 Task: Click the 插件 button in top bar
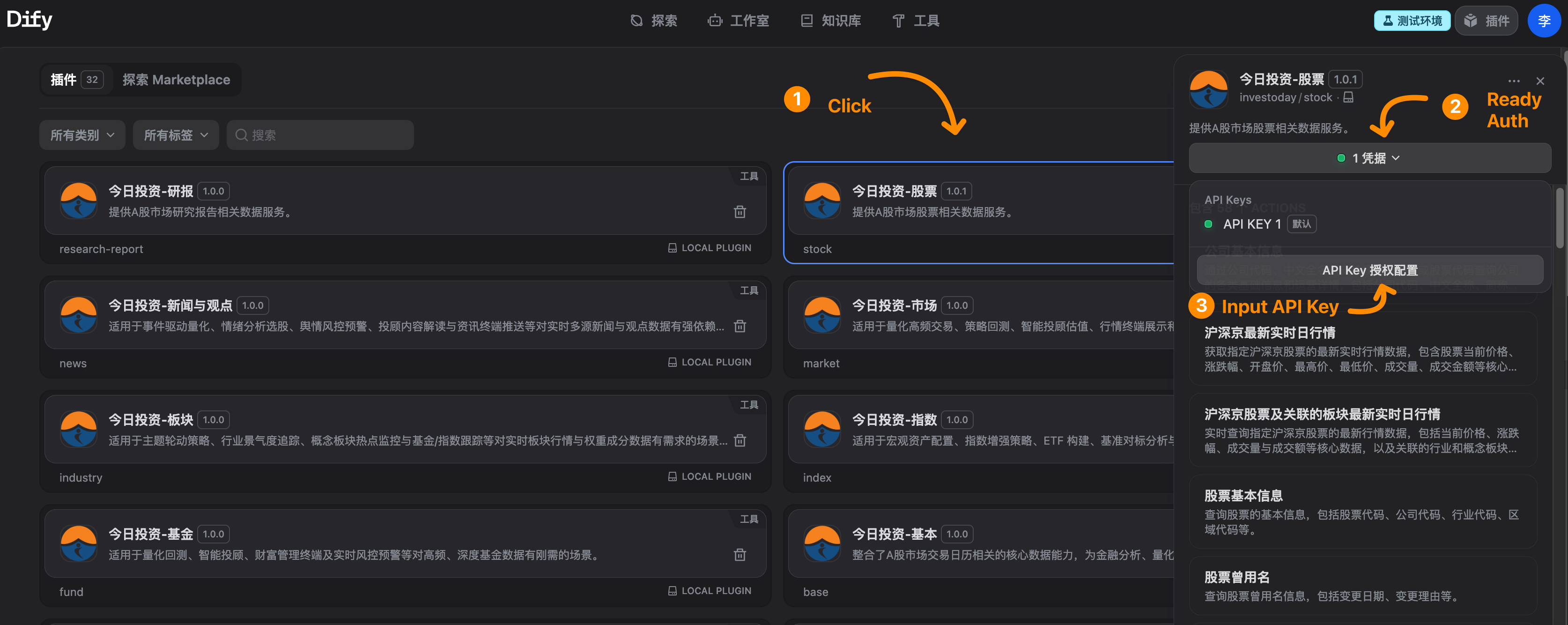[1486, 21]
